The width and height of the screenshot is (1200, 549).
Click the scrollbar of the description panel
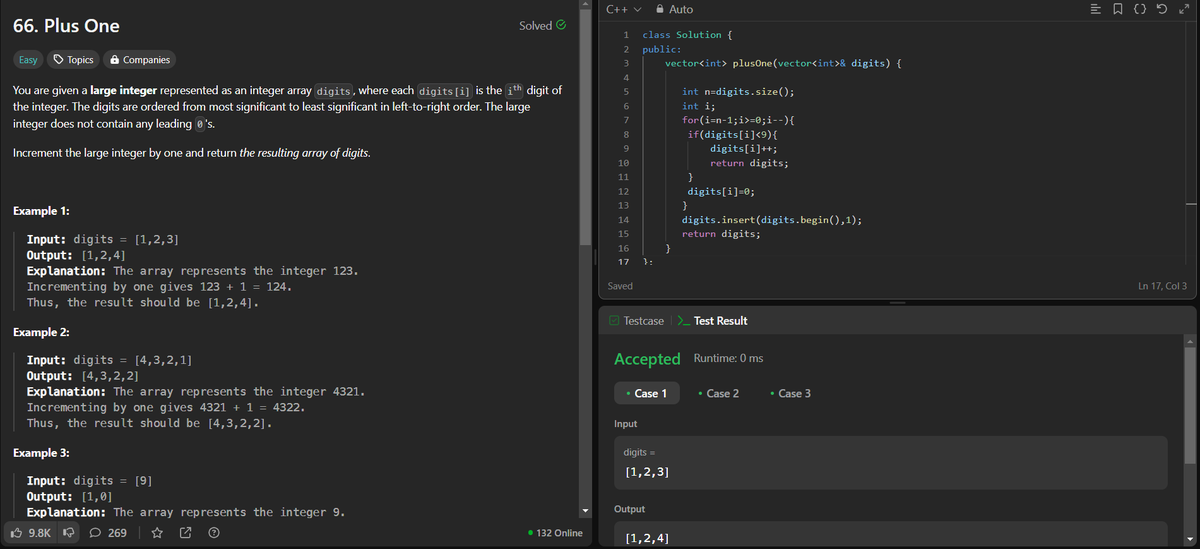pos(585,125)
